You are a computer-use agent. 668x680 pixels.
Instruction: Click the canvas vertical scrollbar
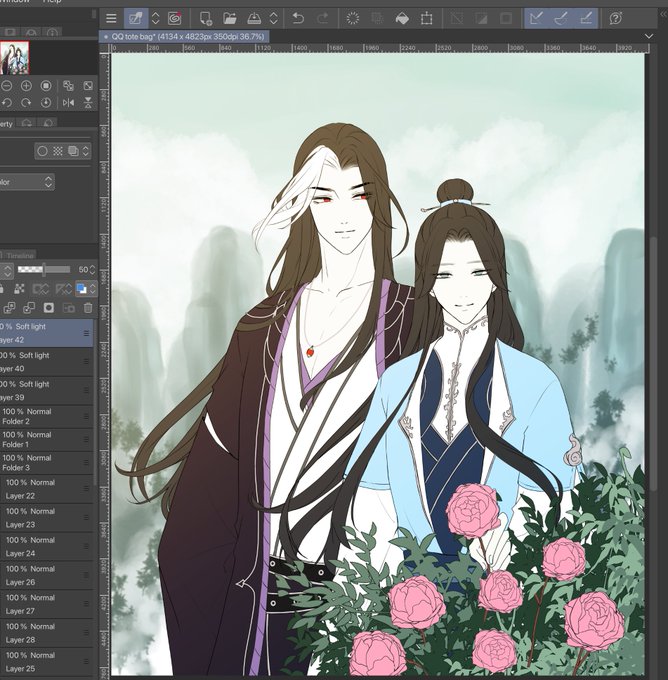[654, 364]
